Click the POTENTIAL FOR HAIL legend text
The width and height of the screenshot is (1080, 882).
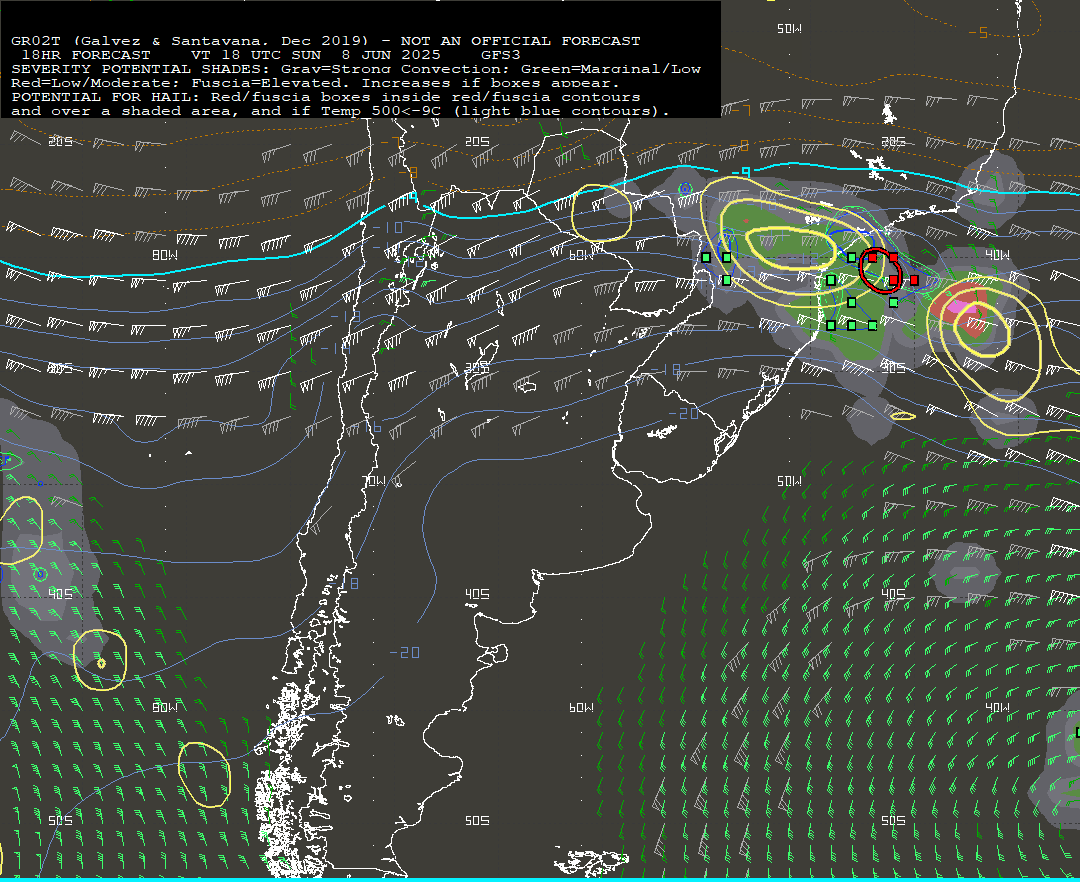click(x=107, y=97)
